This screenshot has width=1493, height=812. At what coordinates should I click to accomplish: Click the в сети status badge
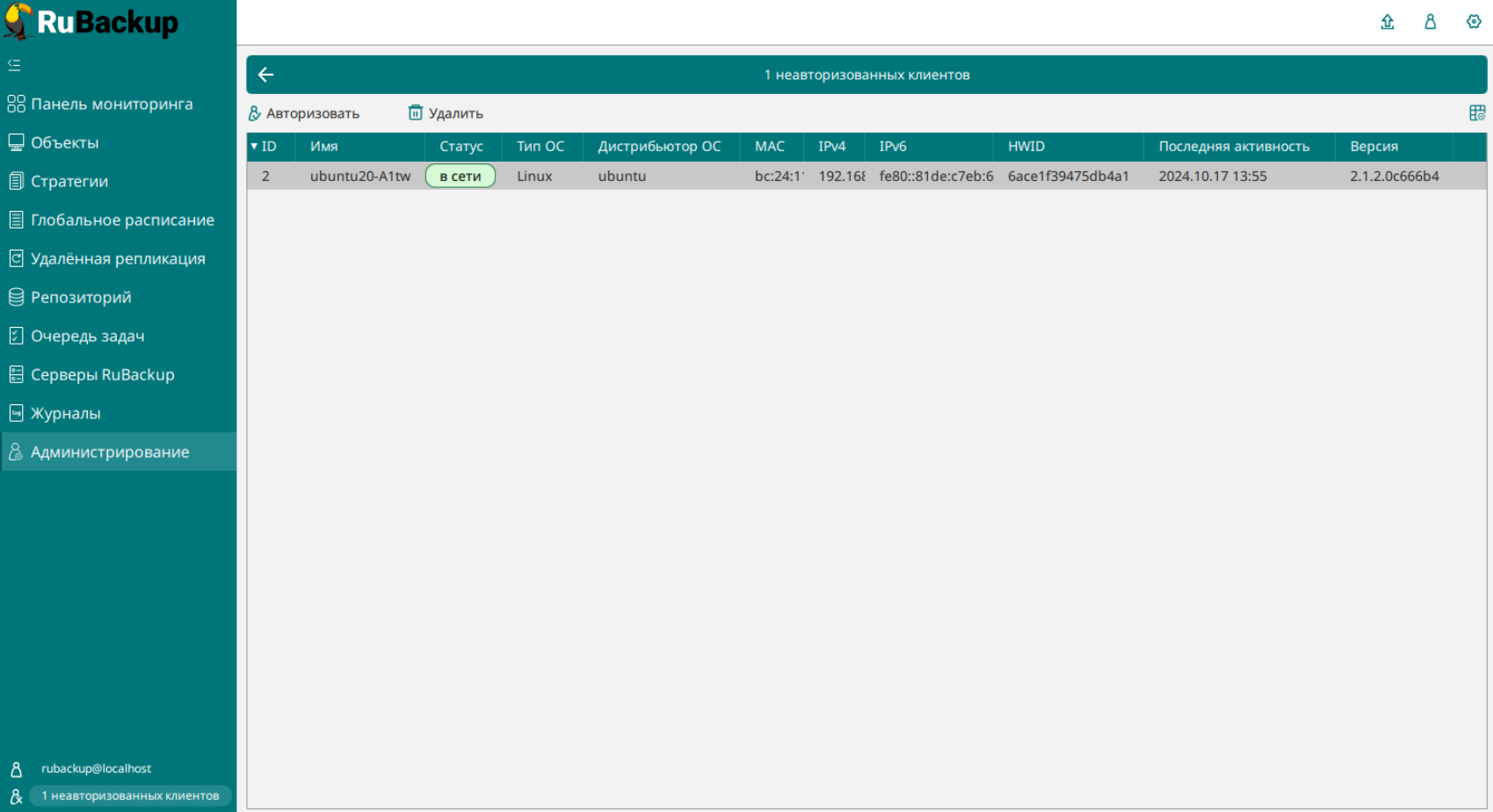[460, 177]
